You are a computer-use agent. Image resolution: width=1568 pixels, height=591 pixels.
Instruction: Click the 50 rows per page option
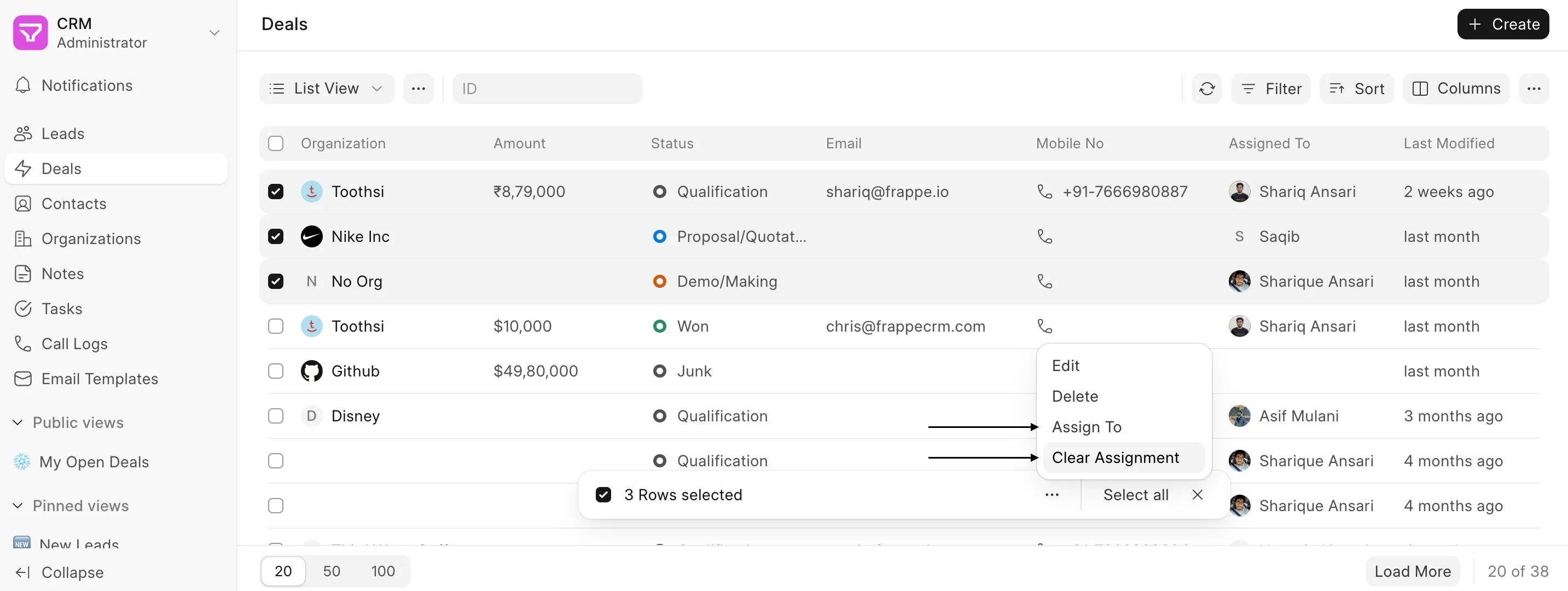tap(331, 570)
